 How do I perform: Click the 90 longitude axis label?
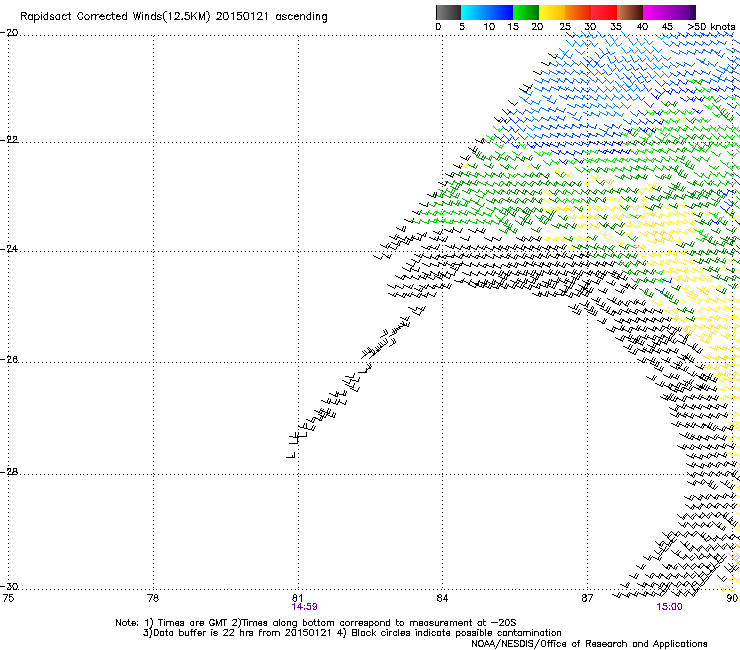(732, 598)
